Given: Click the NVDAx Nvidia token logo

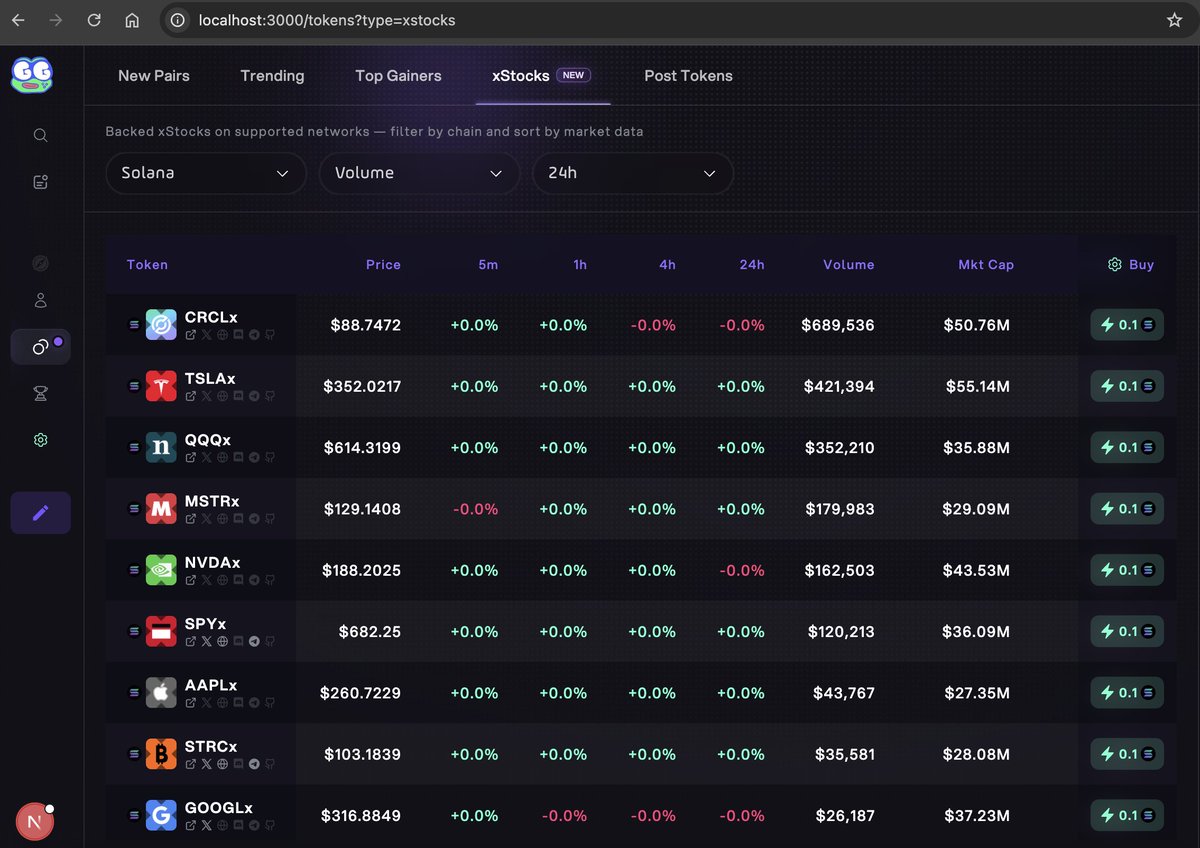Looking at the screenshot, I should (x=161, y=570).
